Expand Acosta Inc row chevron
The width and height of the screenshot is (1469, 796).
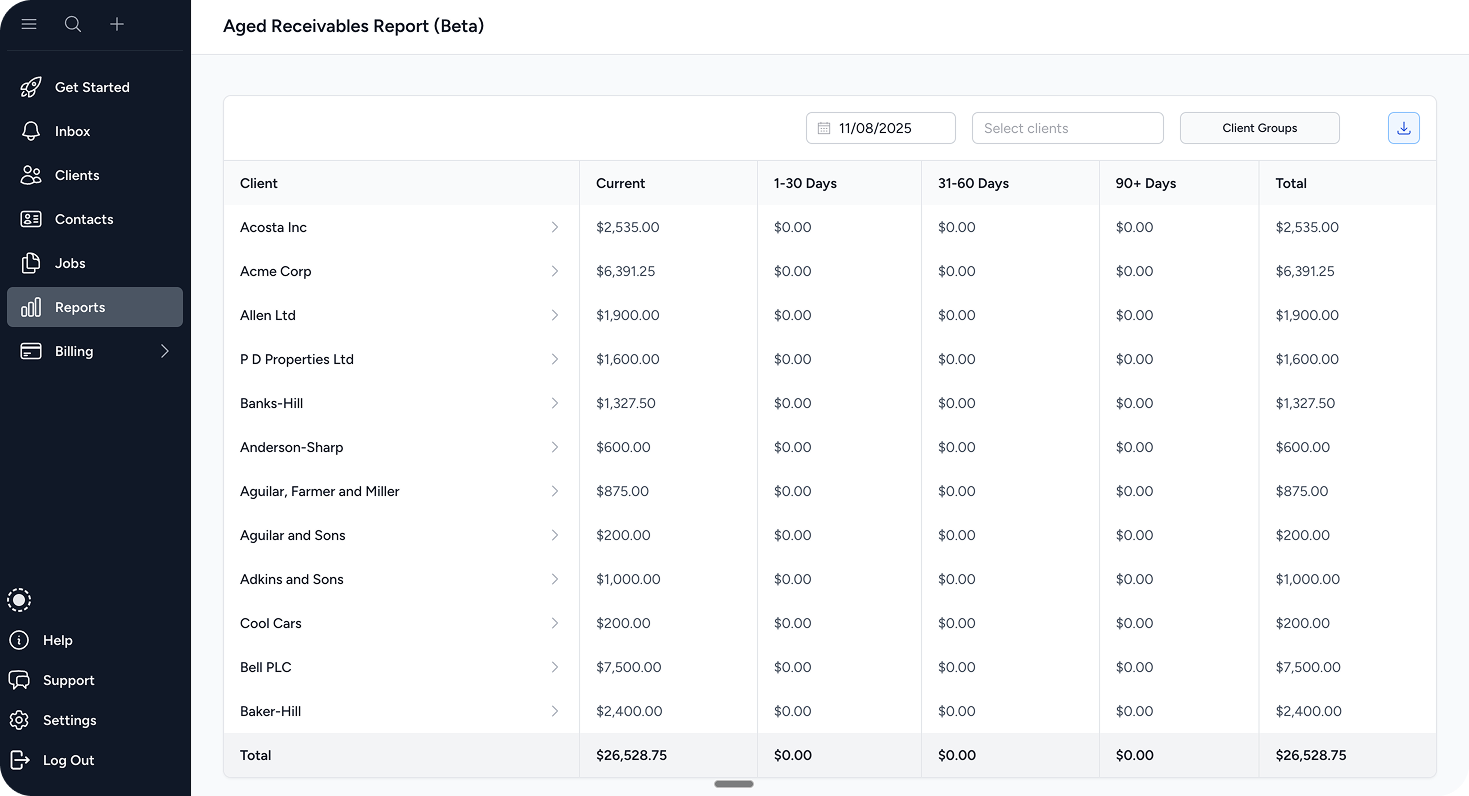coord(555,227)
